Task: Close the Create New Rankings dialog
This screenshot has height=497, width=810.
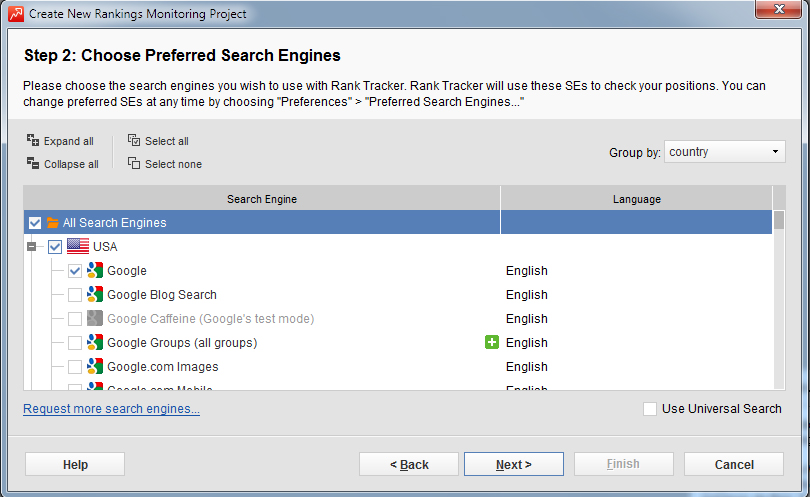Action: tap(779, 9)
